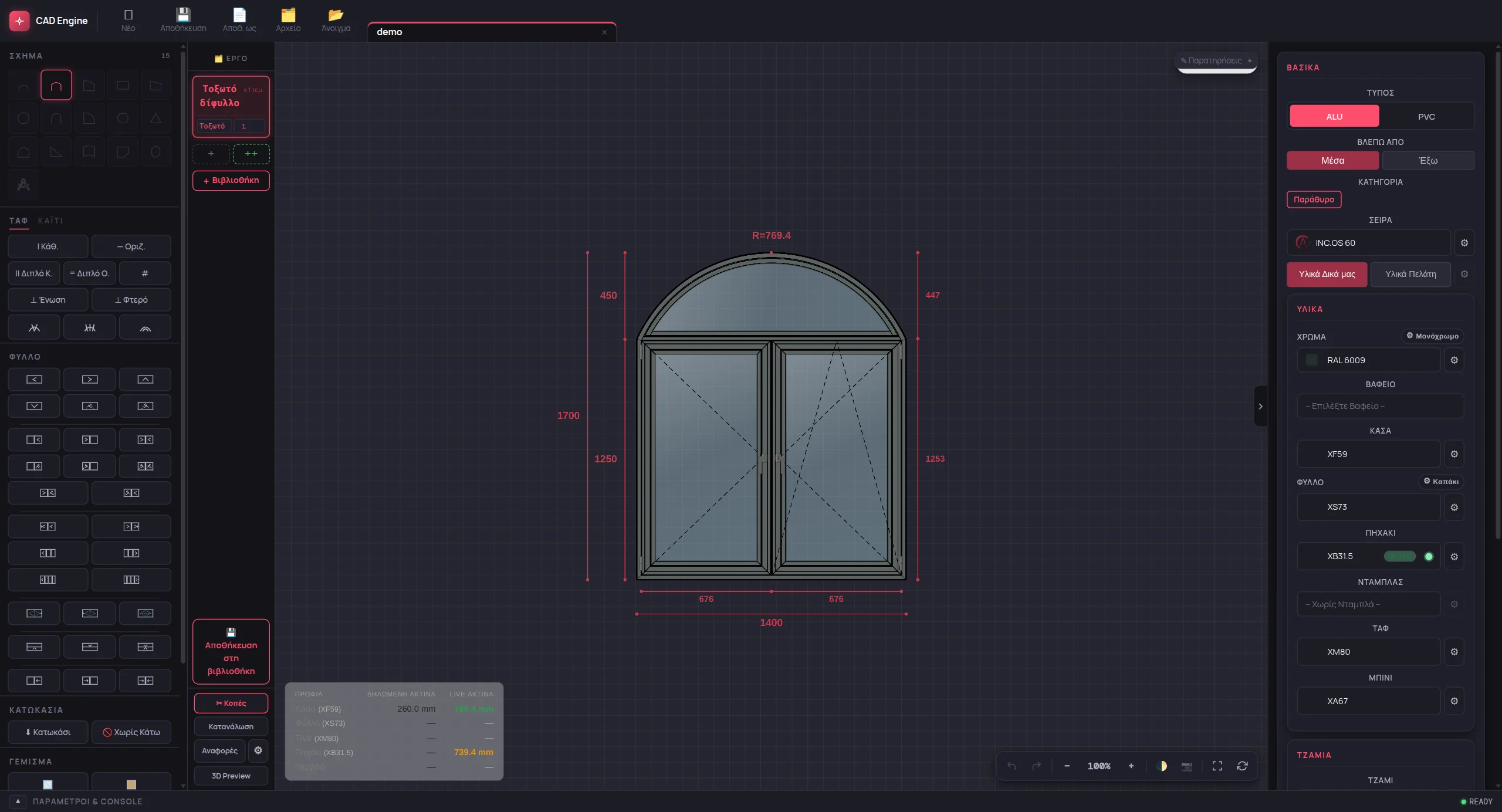The height and width of the screenshot is (812, 1502).
Task: Select the demo document tab
Action: pyautogui.click(x=492, y=32)
